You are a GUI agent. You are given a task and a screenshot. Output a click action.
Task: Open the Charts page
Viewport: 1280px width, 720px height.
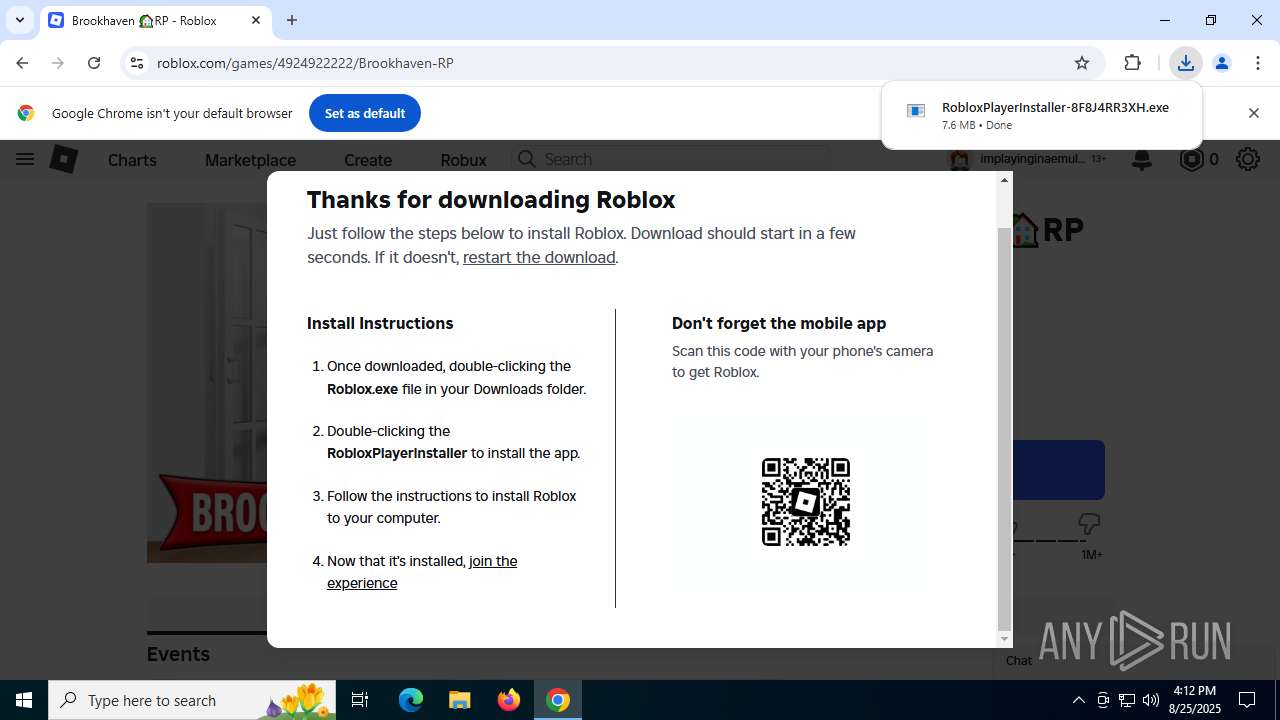coord(132,160)
